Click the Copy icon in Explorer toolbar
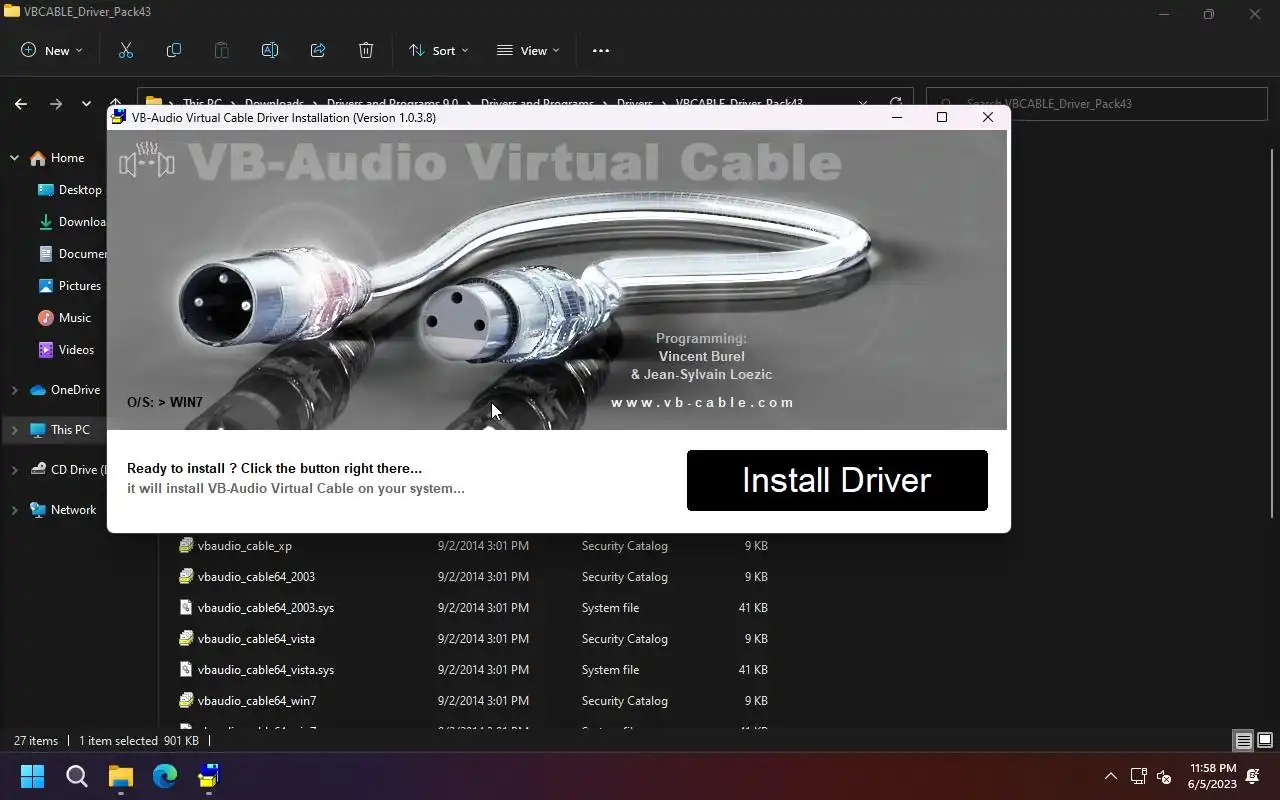The width and height of the screenshot is (1280, 800). 174,51
